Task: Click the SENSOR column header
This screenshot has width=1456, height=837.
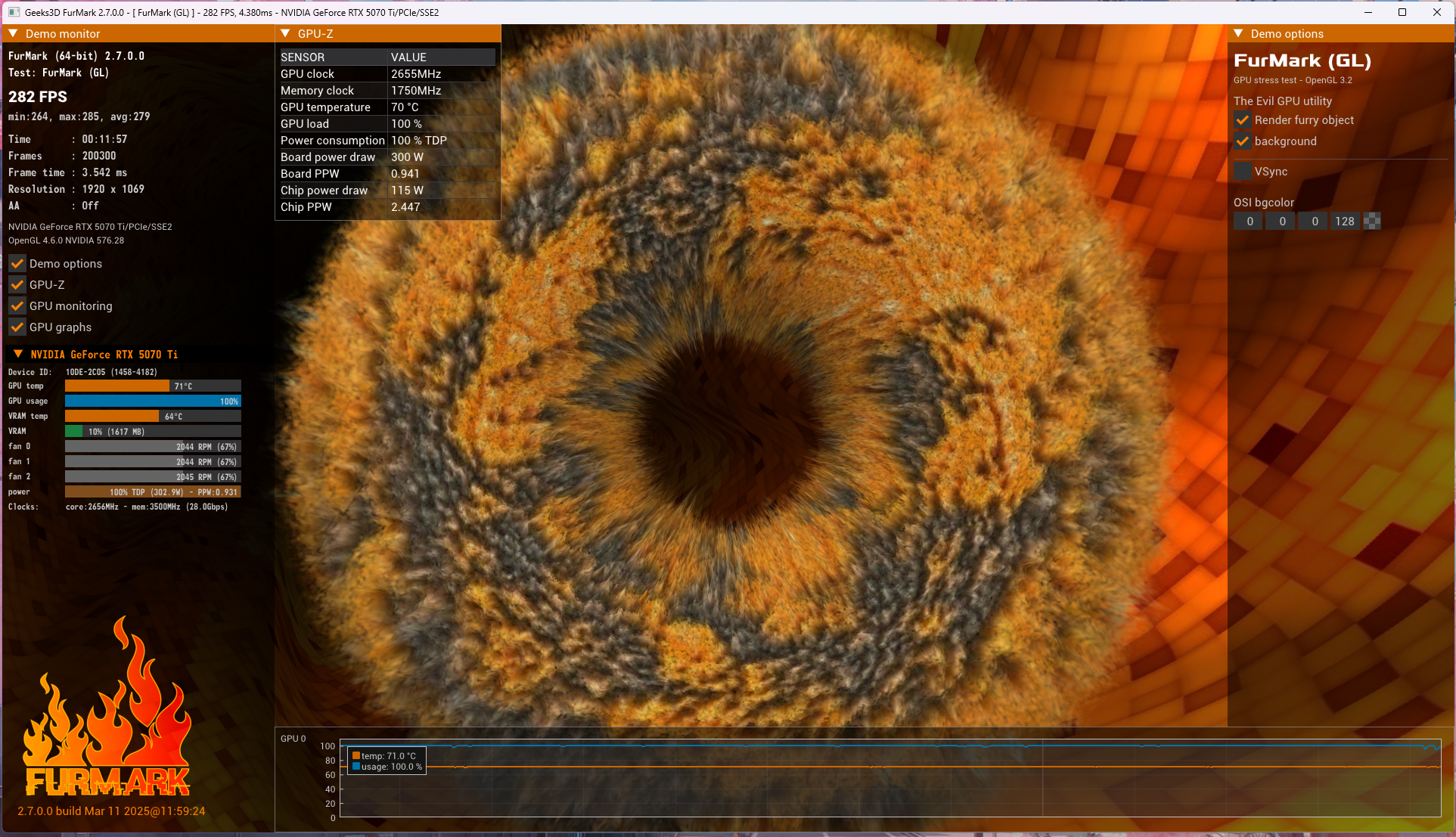Action: pyautogui.click(x=303, y=57)
